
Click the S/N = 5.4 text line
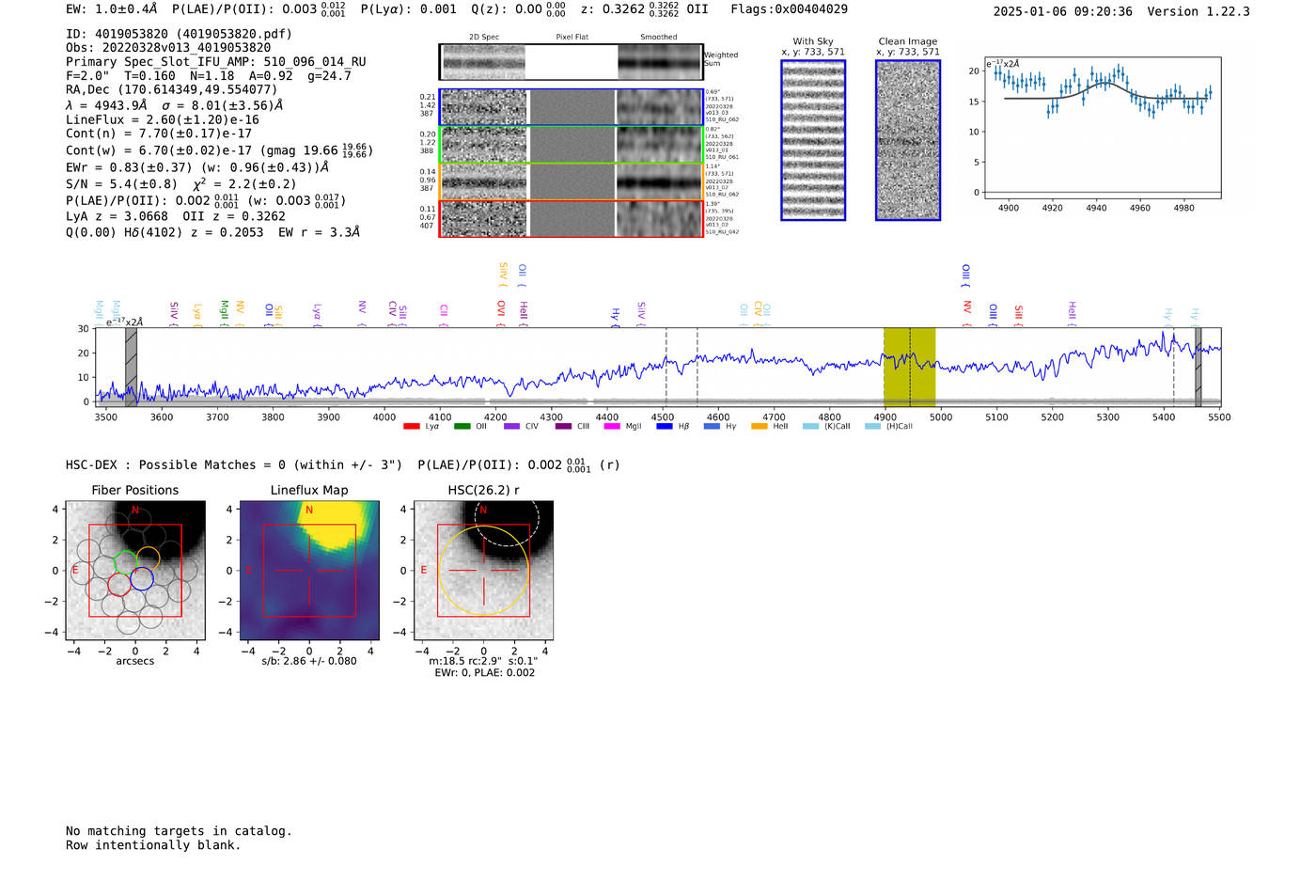(180, 184)
